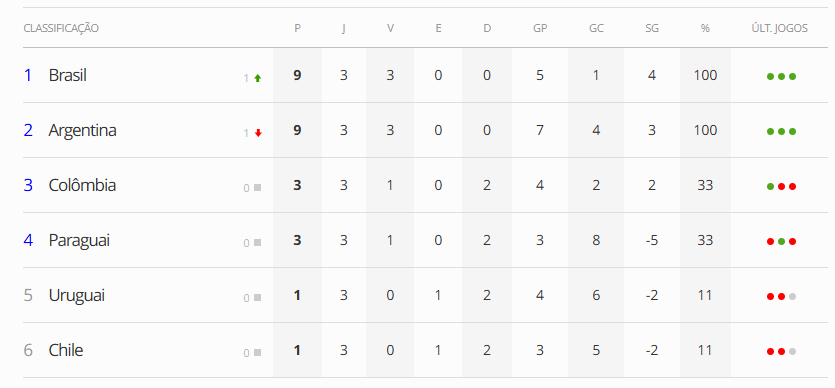Click the gray square indicator beside Chile
This screenshot has height=388, width=835.
tap(258, 353)
